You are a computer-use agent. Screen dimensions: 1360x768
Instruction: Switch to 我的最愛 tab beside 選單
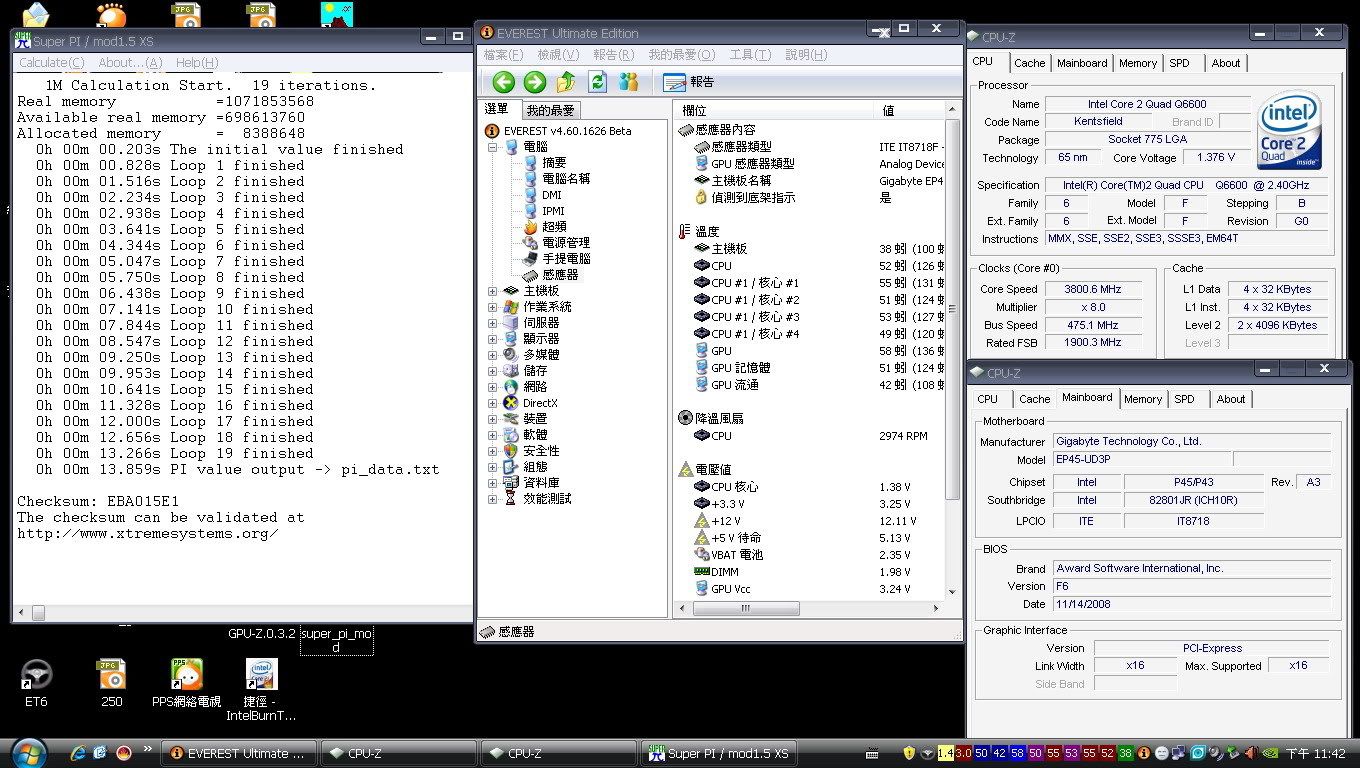tap(550, 110)
